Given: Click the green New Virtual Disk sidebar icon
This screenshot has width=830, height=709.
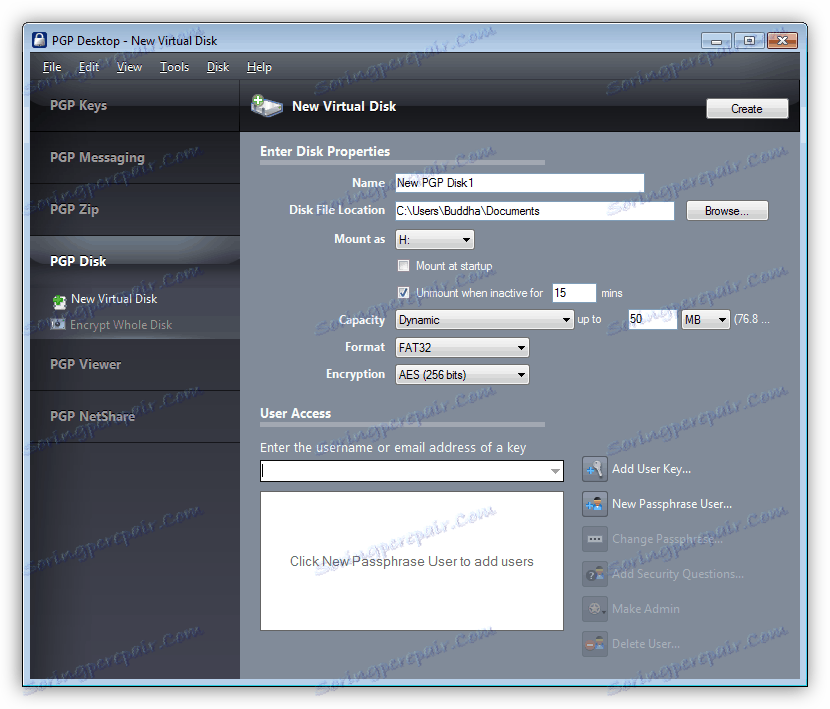Looking at the screenshot, I should point(59,301).
